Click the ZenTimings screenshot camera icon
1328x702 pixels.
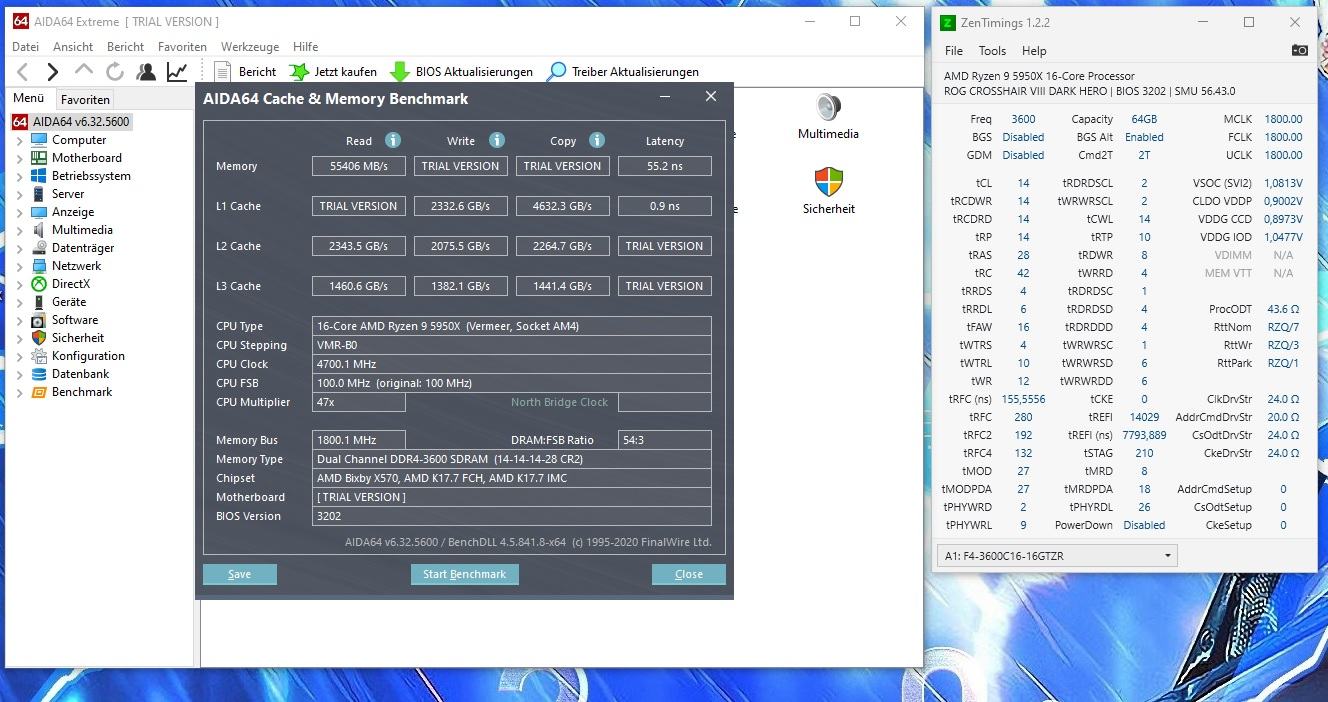click(x=1299, y=50)
